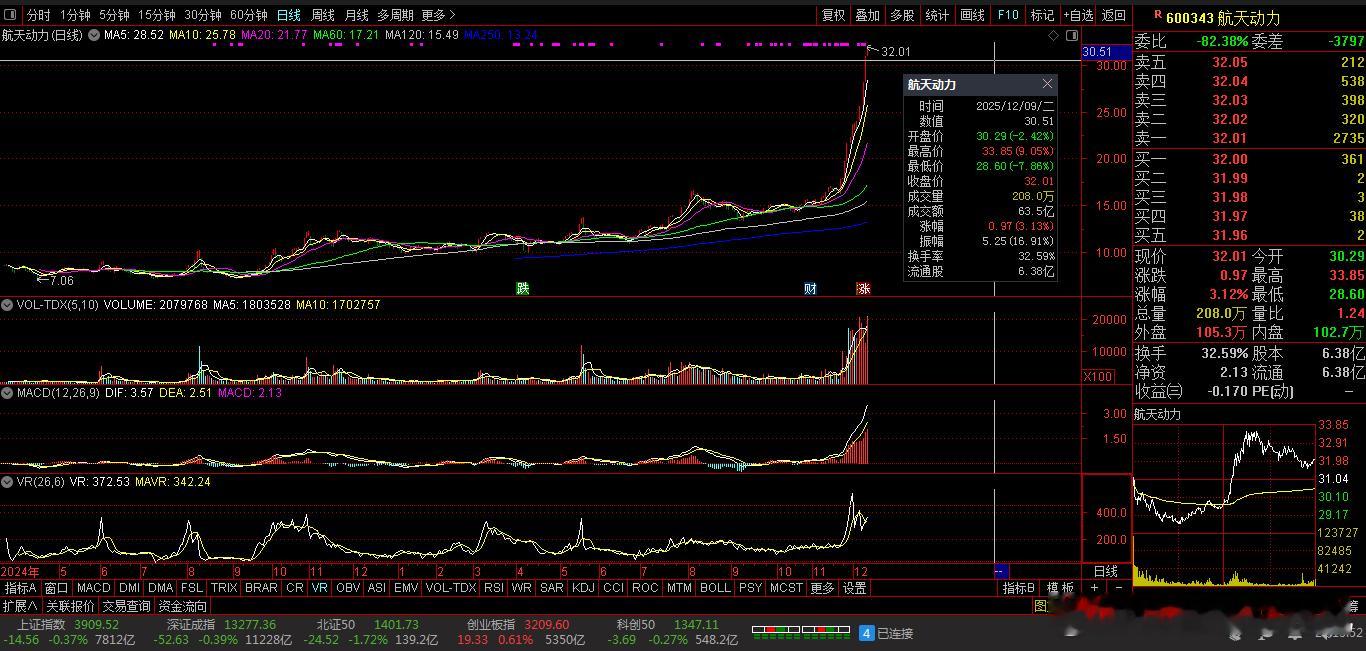Open the 统计 statistics tool
The width and height of the screenshot is (1366, 651).
(x=937, y=15)
